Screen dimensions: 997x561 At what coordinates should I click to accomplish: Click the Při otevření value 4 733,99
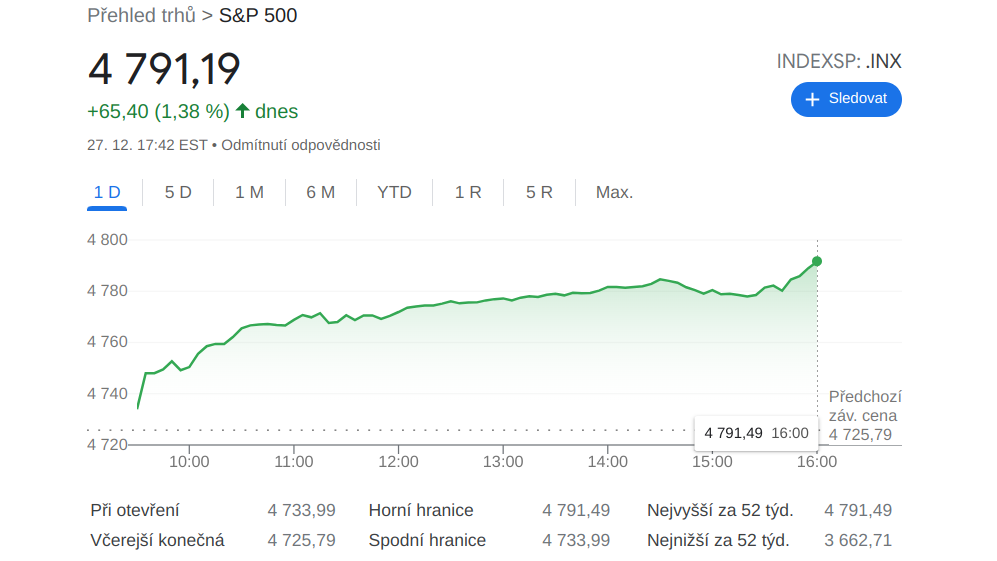point(301,510)
